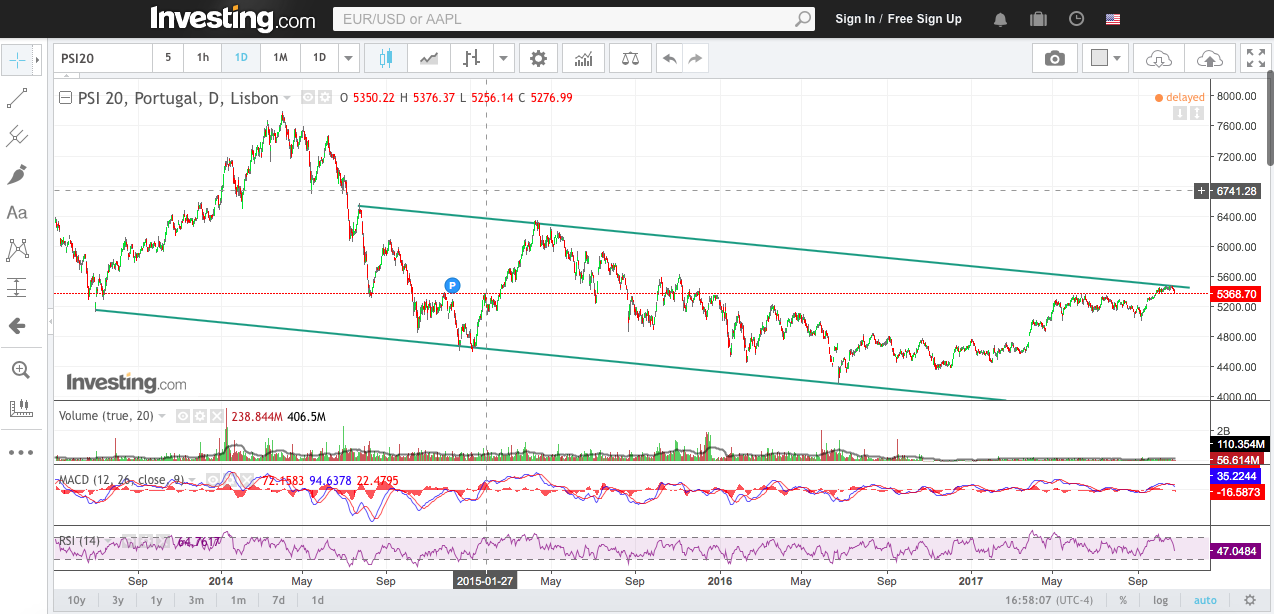Select the trend line drawing tool
Viewport: 1274px width, 614px height.
point(17,98)
